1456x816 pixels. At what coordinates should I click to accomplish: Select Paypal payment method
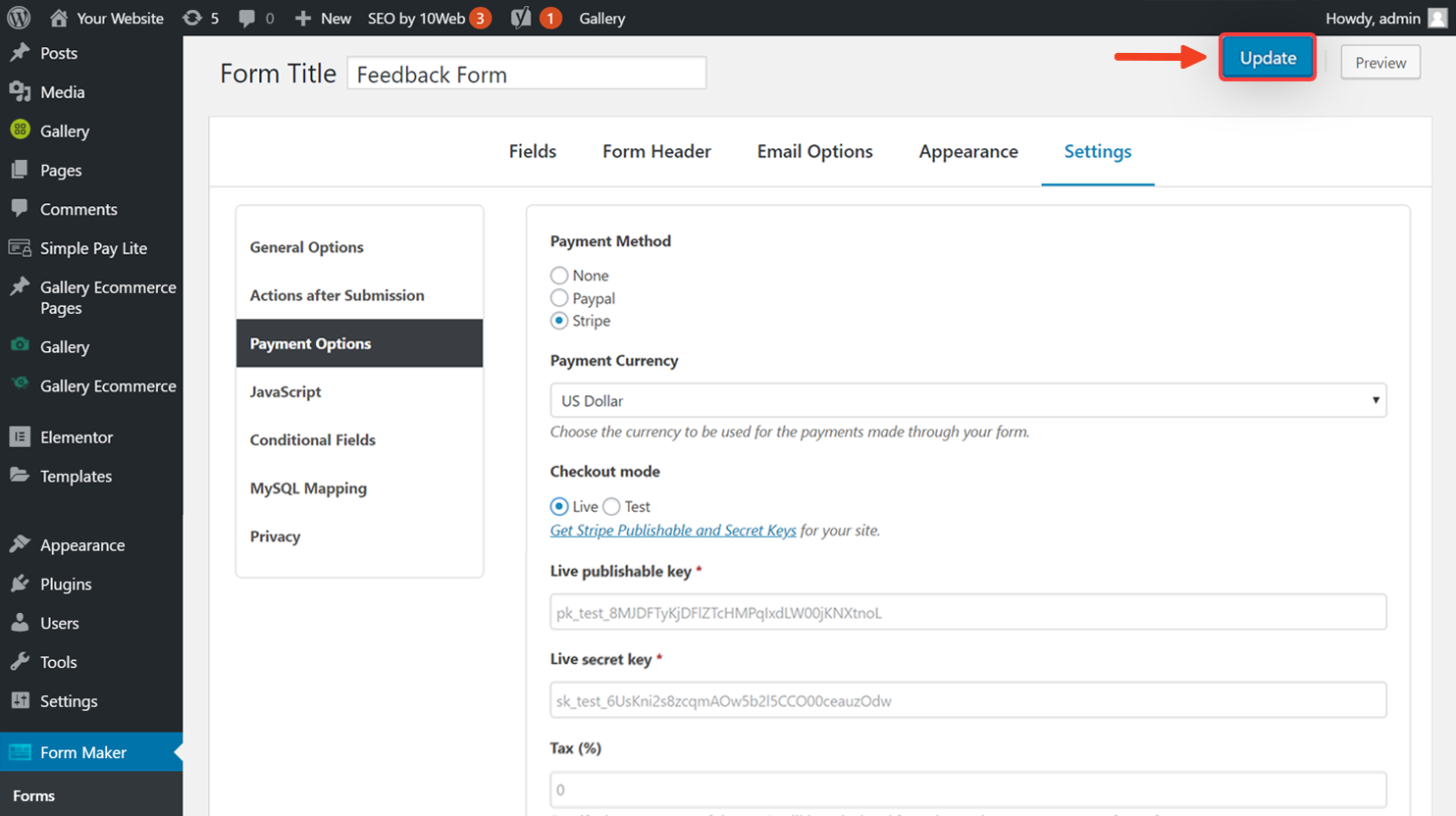[x=559, y=298]
